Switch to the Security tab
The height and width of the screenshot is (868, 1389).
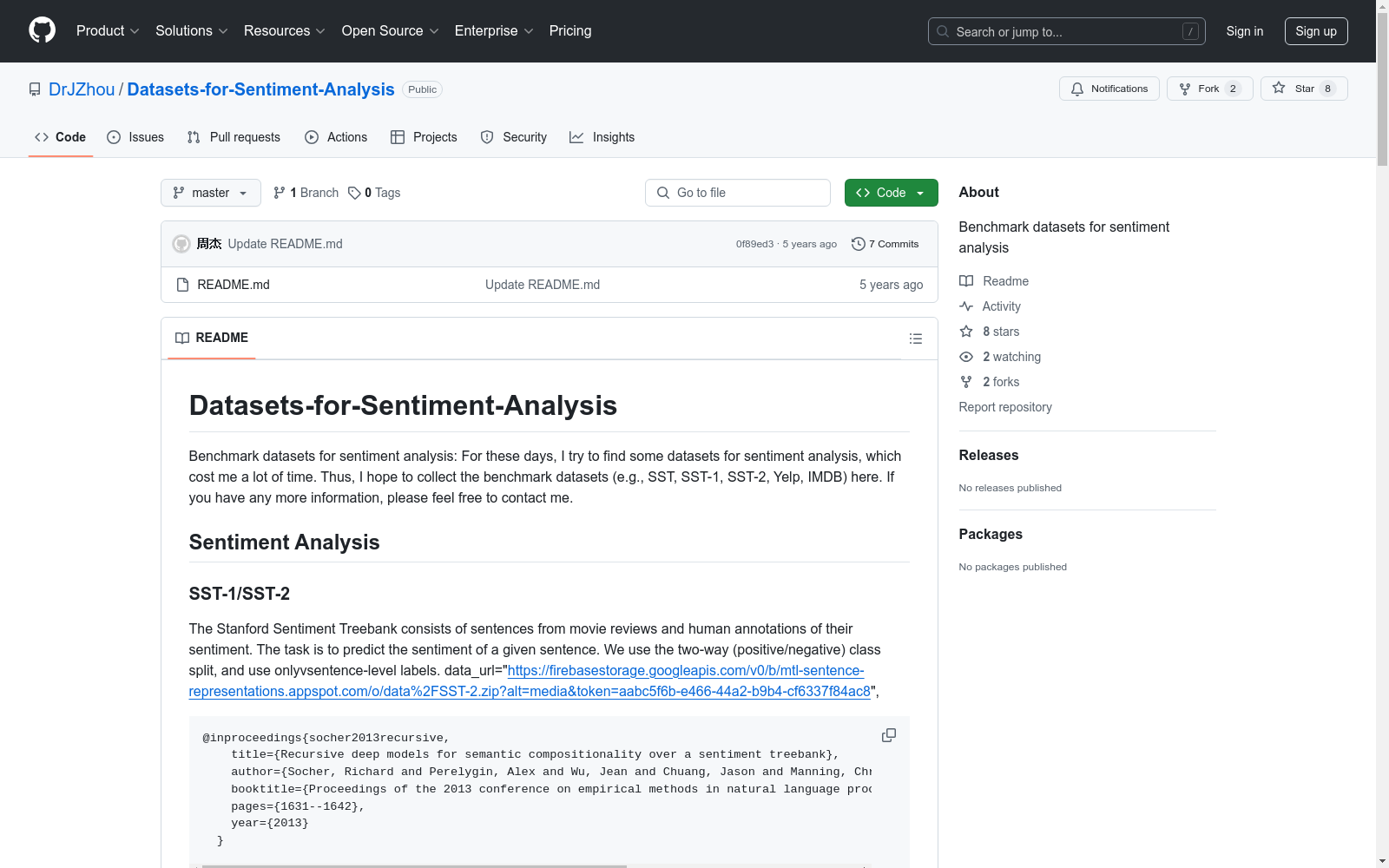(x=514, y=137)
